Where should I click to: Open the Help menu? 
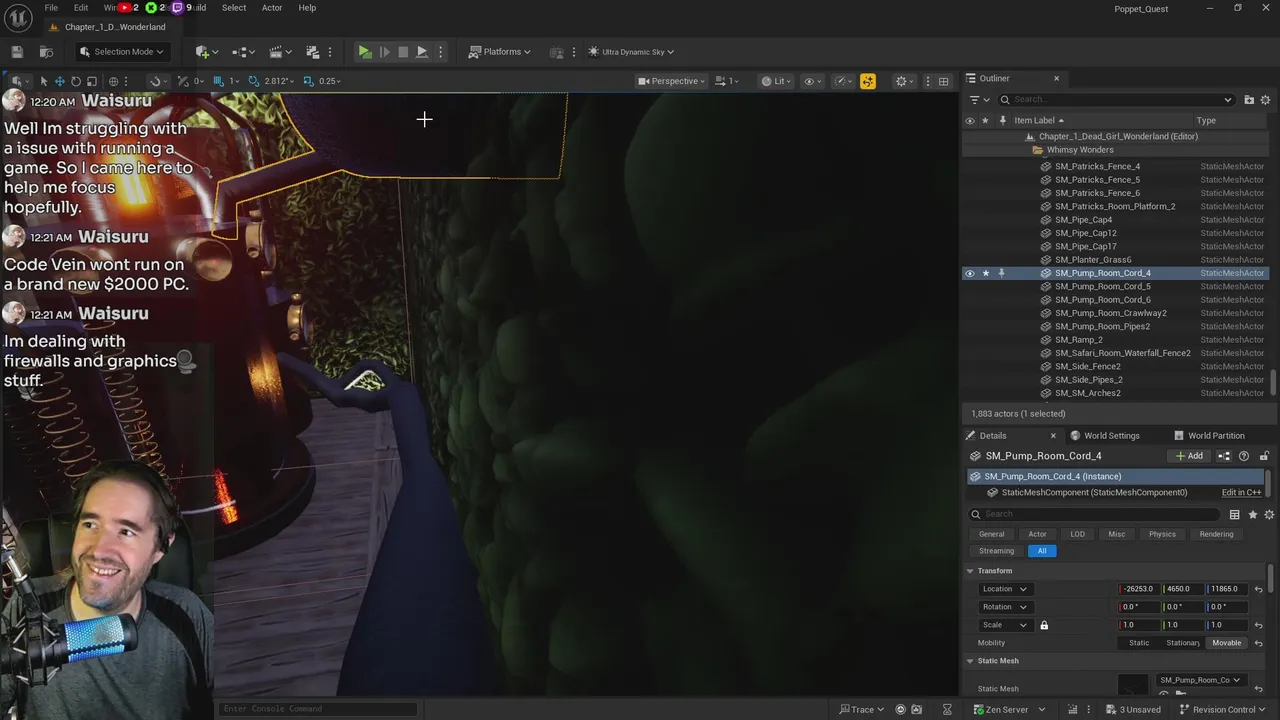click(x=307, y=8)
